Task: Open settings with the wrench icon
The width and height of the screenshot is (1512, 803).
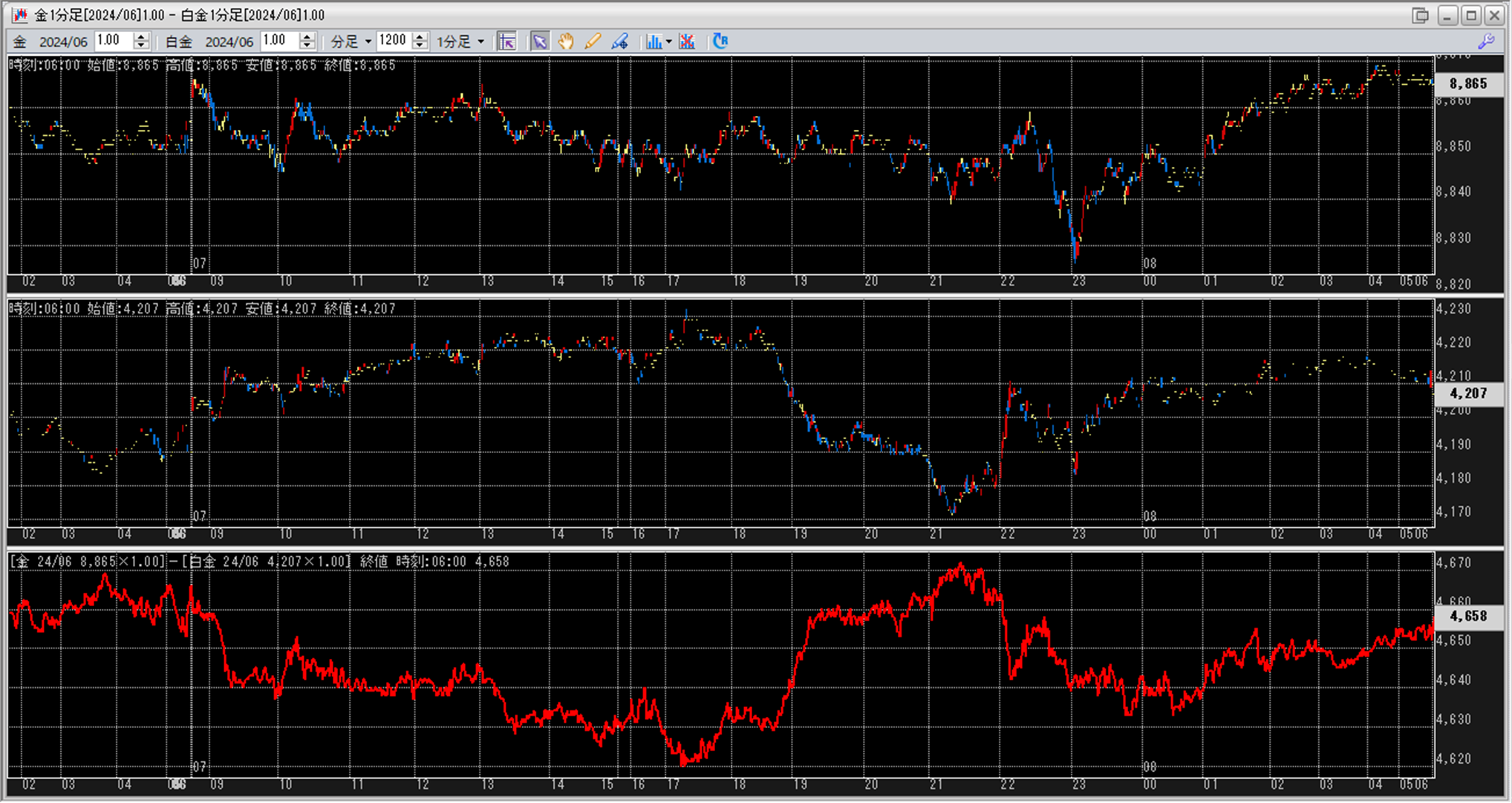Action: click(x=1486, y=42)
